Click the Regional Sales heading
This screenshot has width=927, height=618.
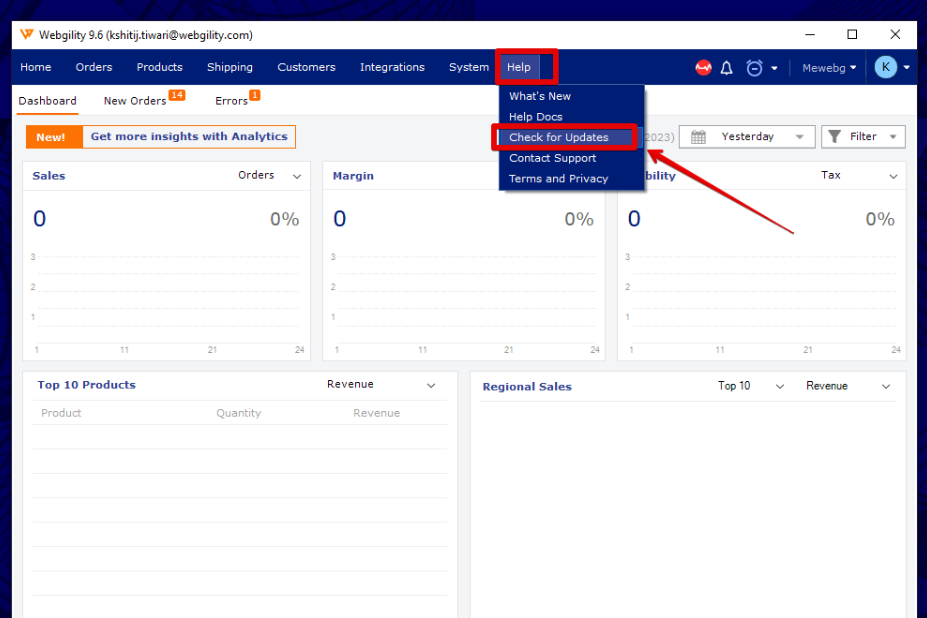(527, 387)
